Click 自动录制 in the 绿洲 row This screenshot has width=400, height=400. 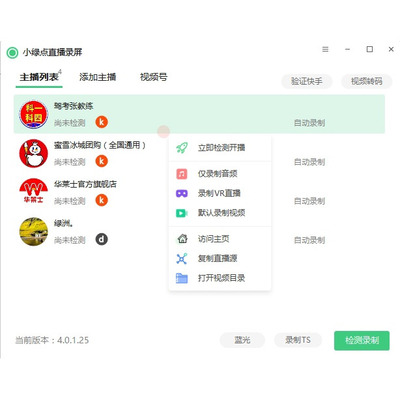click(x=309, y=240)
